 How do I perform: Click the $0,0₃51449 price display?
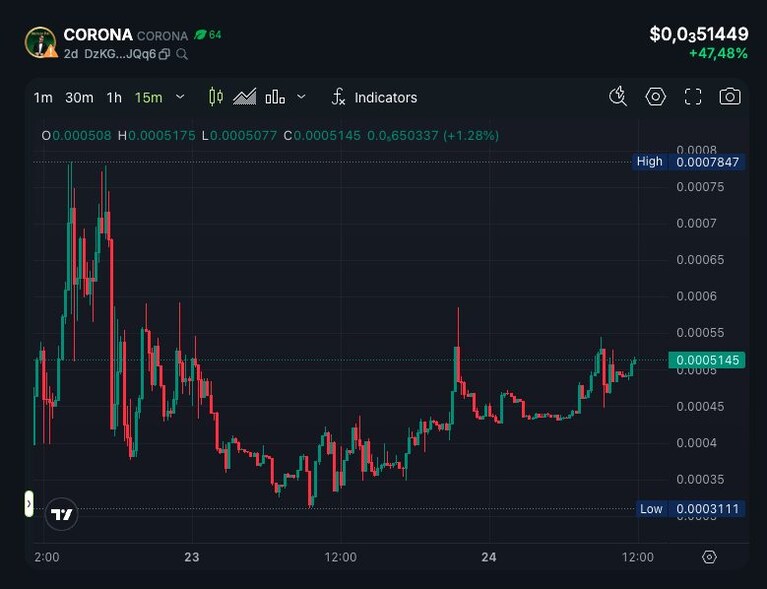pos(699,34)
